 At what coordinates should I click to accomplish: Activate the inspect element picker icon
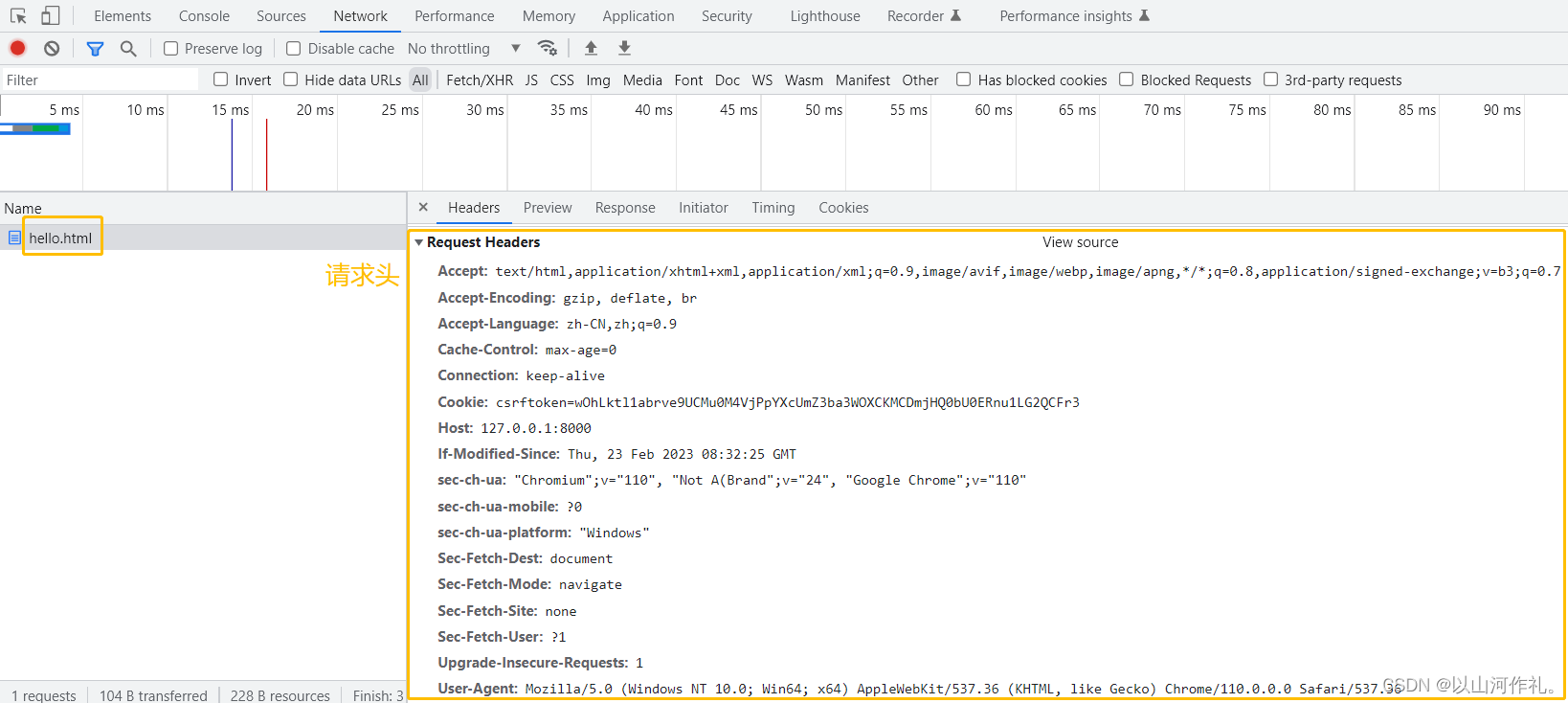pyautogui.click(x=18, y=16)
